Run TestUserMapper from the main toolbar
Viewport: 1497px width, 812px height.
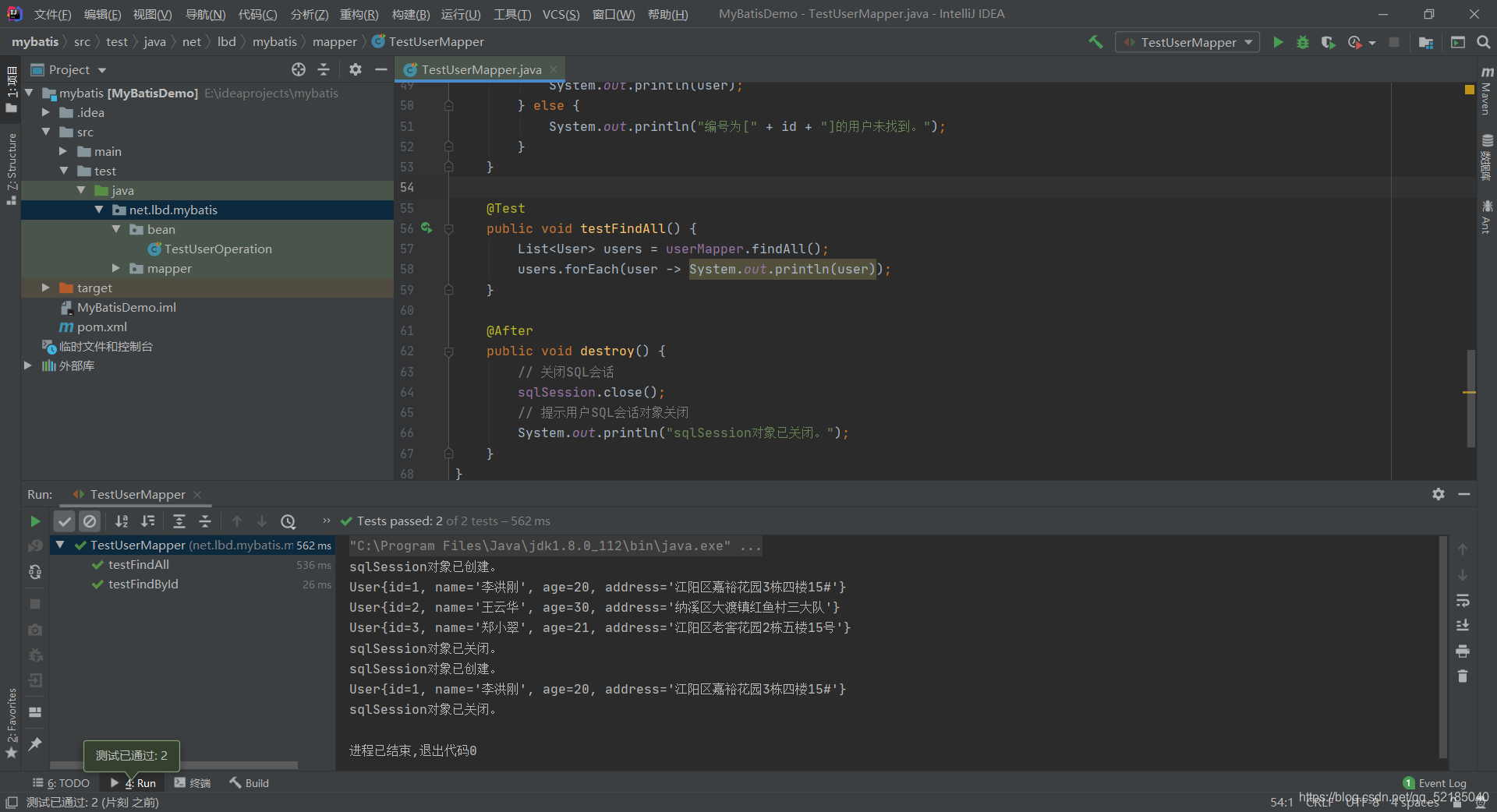(x=1278, y=42)
